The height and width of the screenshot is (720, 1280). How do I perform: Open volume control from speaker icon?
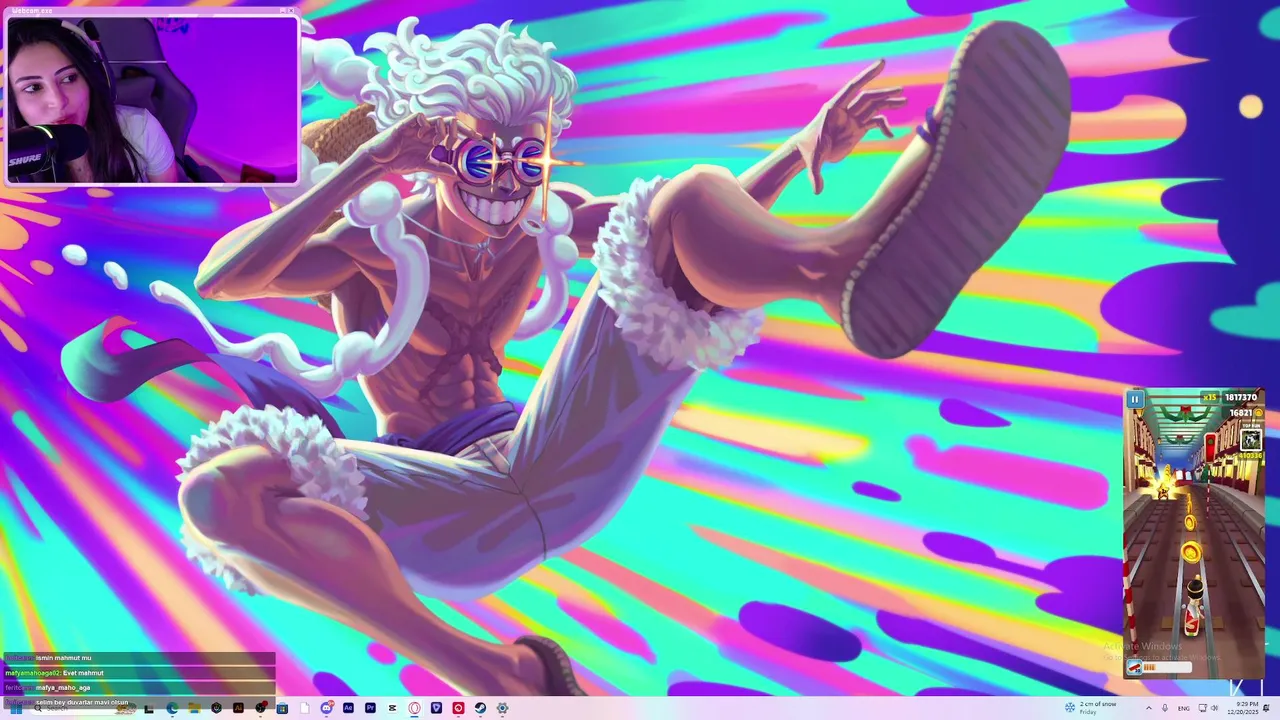tap(1214, 708)
